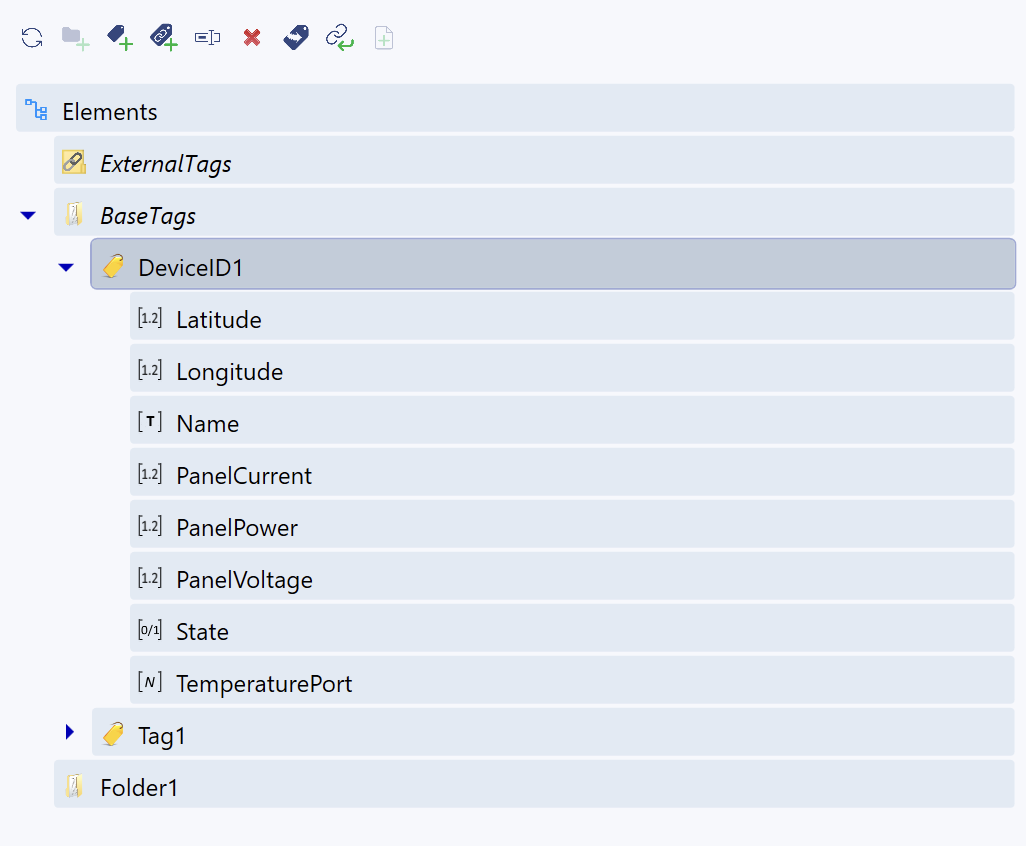Click the add tag icon
1026x846 pixels.
(120, 38)
